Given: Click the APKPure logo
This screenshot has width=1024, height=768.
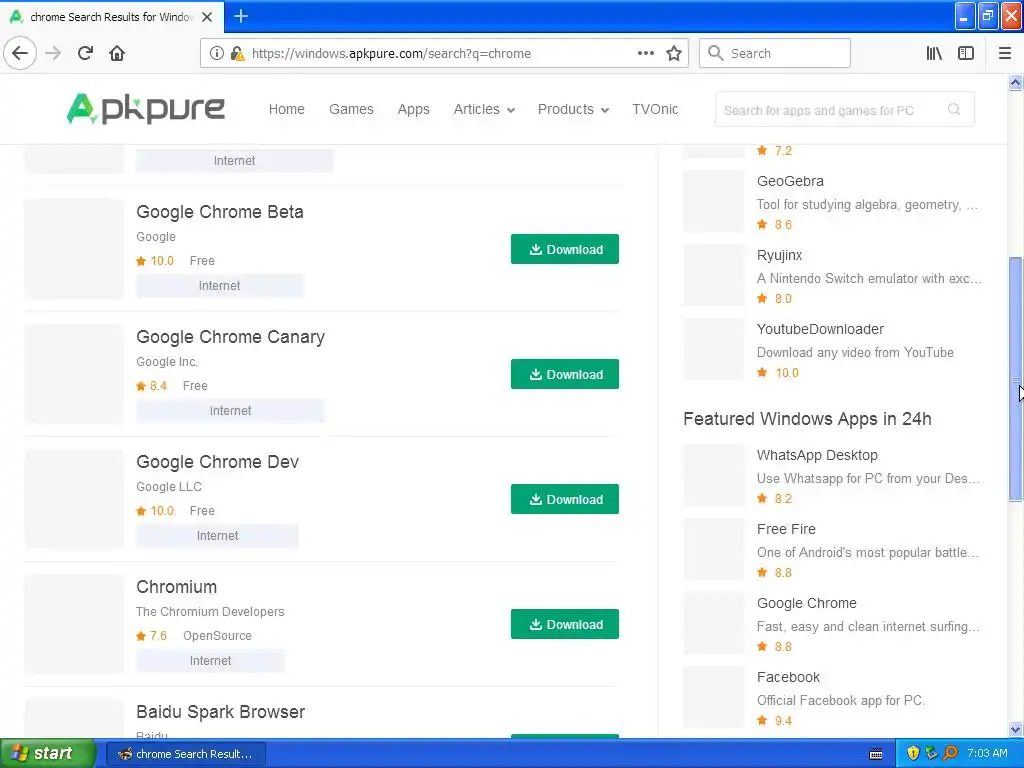Looking at the screenshot, I should coord(146,108).
